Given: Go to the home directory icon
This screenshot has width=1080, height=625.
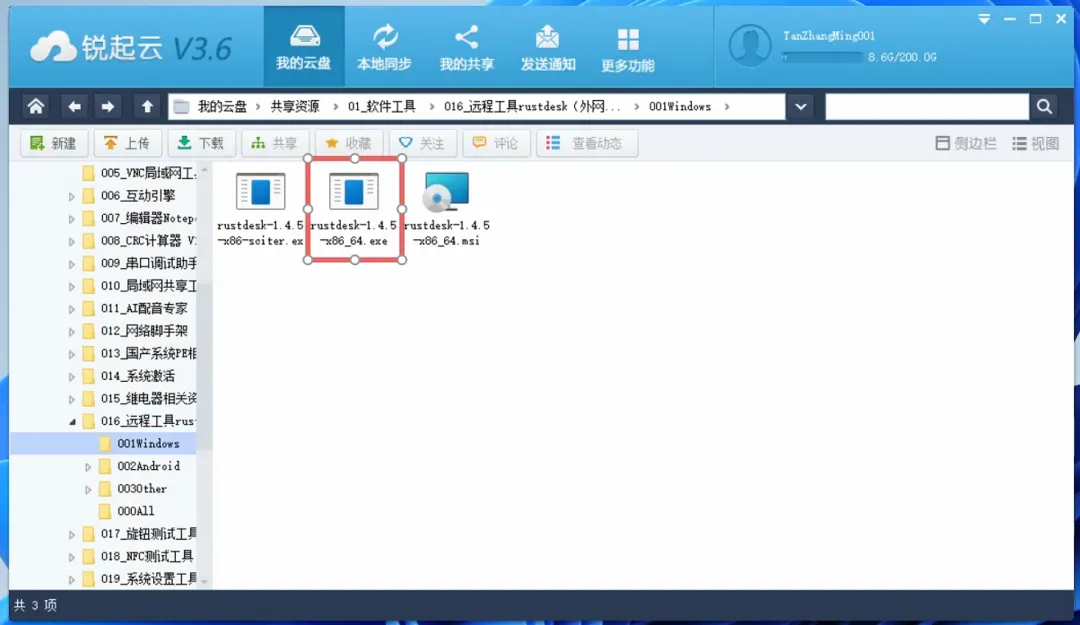Looking at the screenshot, I should (x=35, y=106).
